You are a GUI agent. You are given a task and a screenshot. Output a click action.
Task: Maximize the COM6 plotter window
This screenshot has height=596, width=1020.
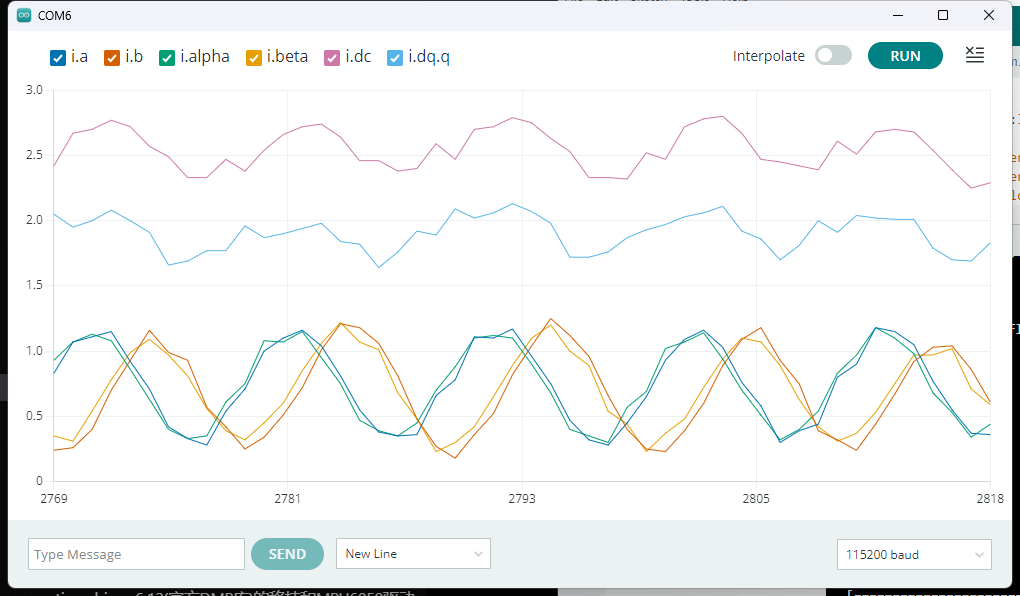click(942, 16)
